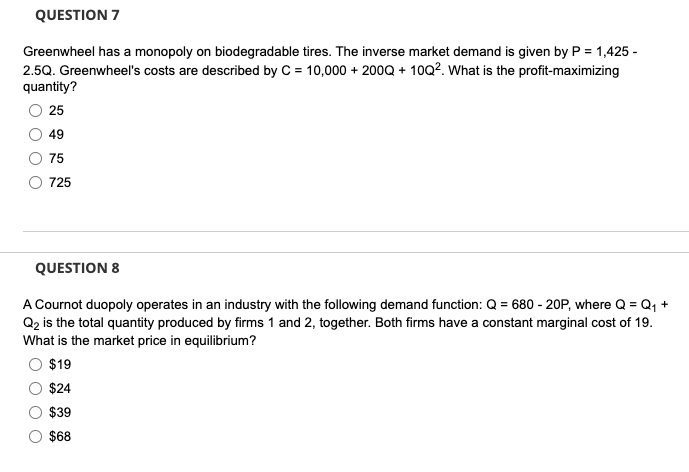Click the QUESTION 8 heading

tap(77, 268)
